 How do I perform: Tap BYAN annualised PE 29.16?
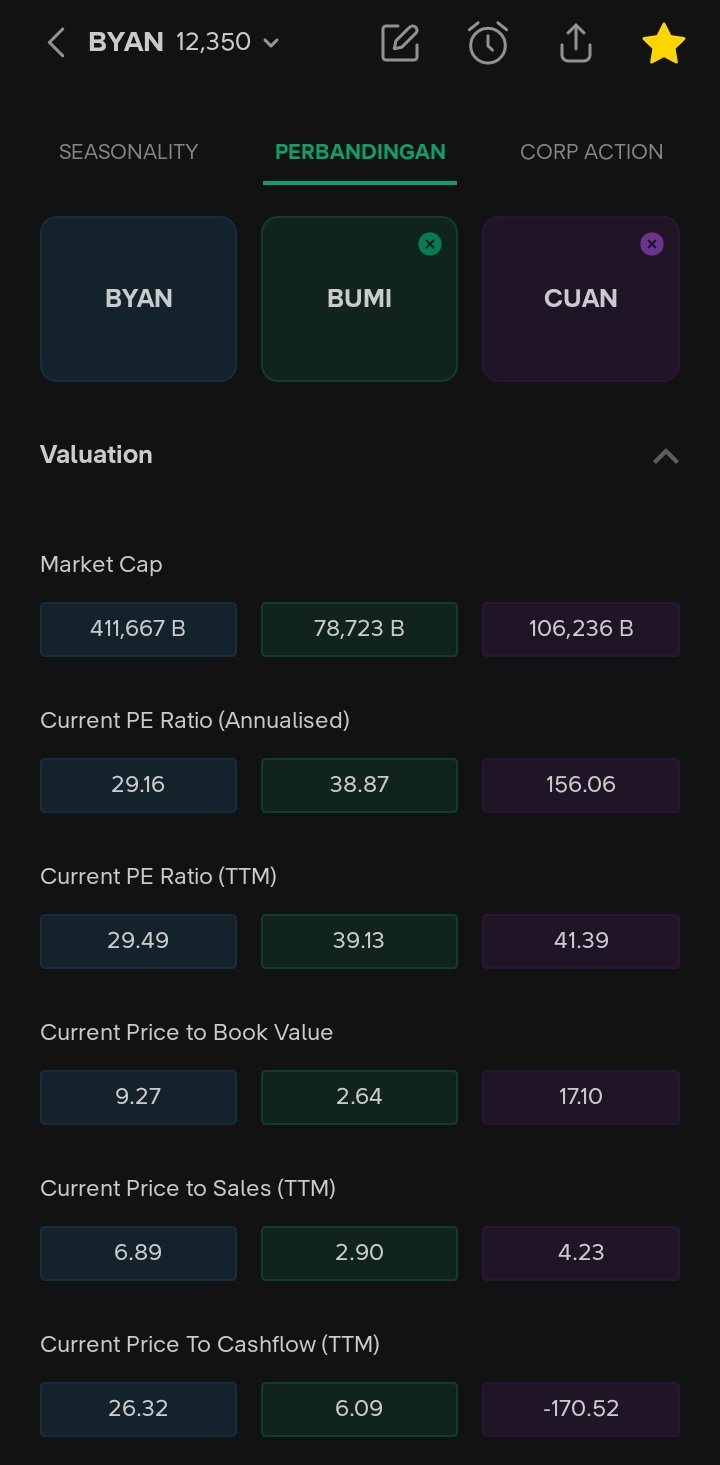pos(138,785)
